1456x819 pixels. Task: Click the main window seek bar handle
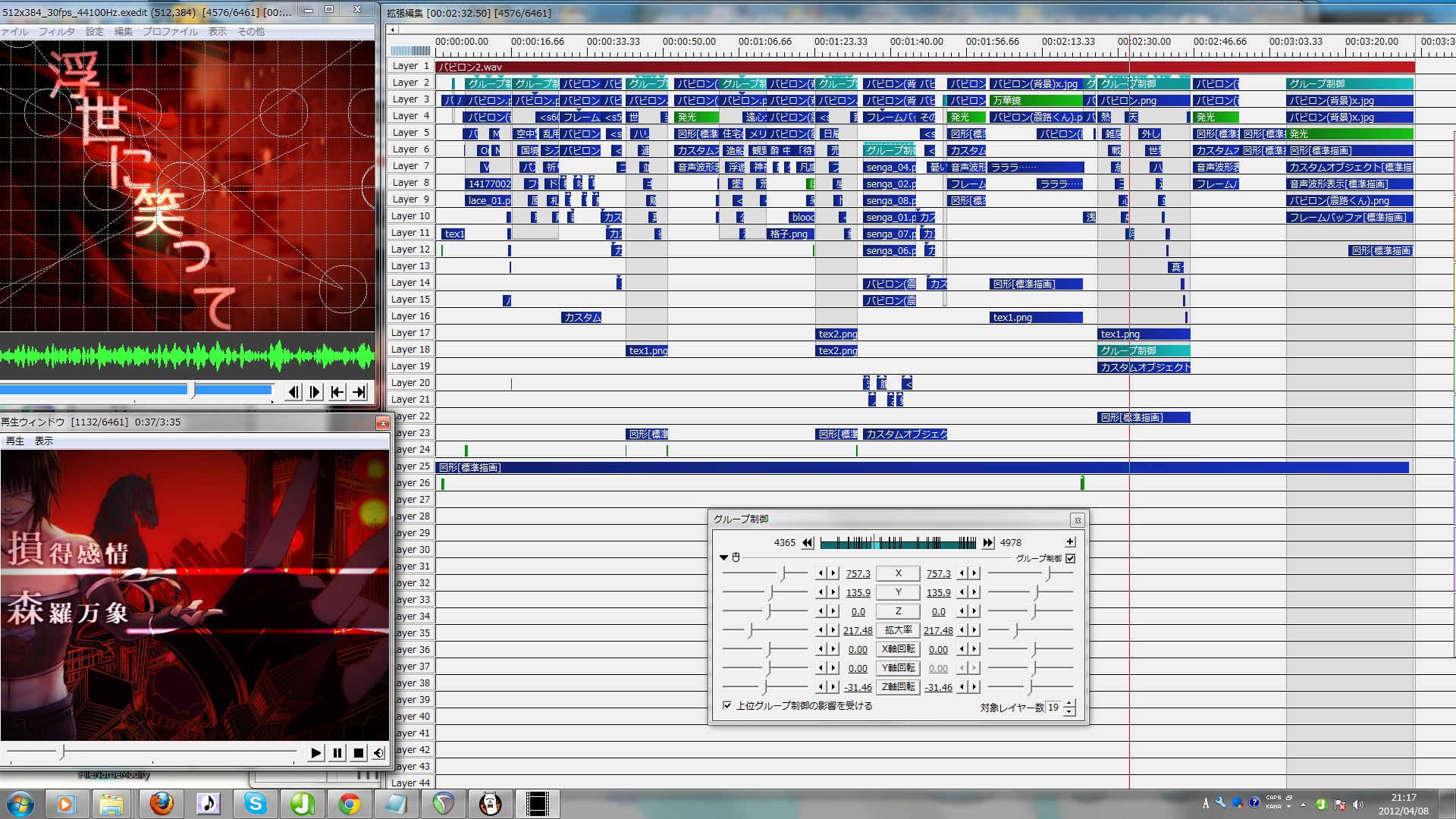(193, 390)
